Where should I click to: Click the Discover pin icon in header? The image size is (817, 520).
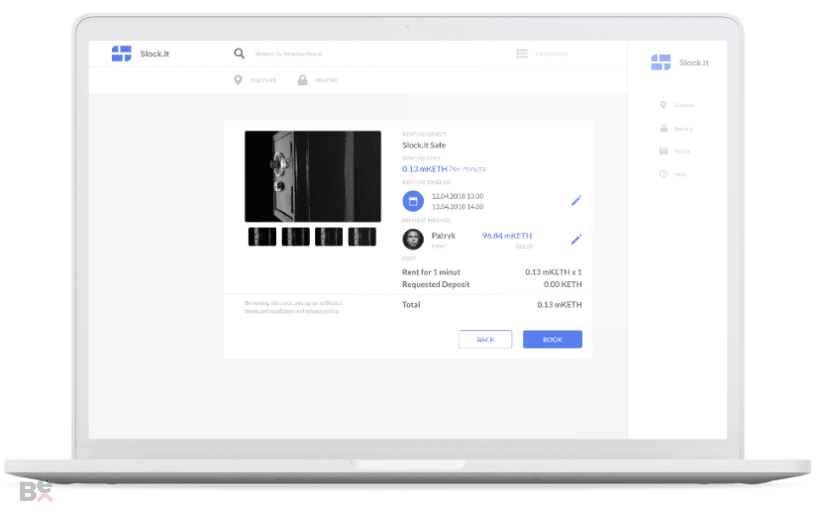point(238,80)
